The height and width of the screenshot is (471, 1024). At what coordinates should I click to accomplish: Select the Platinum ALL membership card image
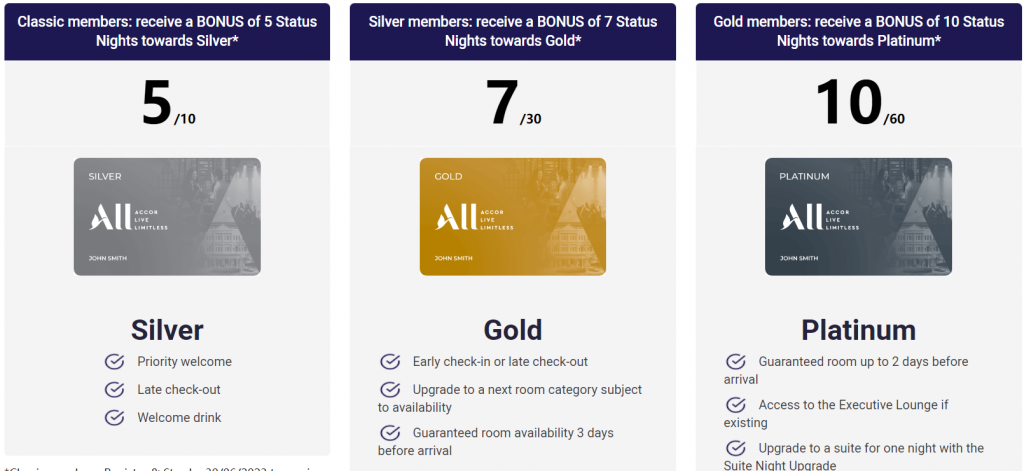click(x=858, y=217)
